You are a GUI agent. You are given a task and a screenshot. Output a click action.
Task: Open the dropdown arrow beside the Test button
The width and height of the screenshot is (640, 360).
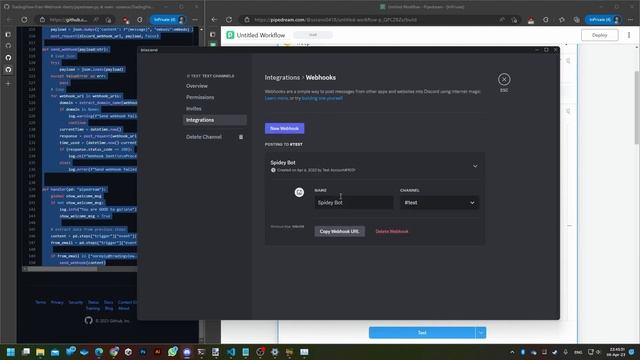pos(481,333)
